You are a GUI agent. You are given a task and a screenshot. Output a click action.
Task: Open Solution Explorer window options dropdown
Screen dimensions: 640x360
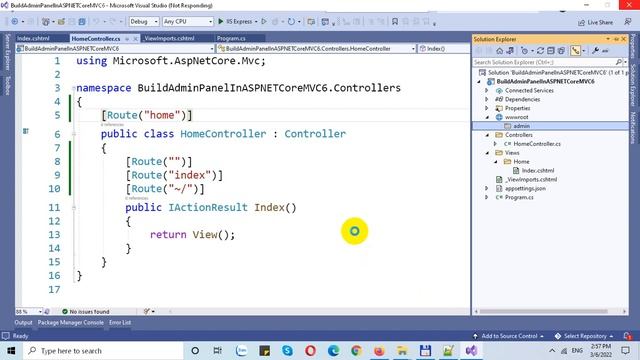point(608,39)
